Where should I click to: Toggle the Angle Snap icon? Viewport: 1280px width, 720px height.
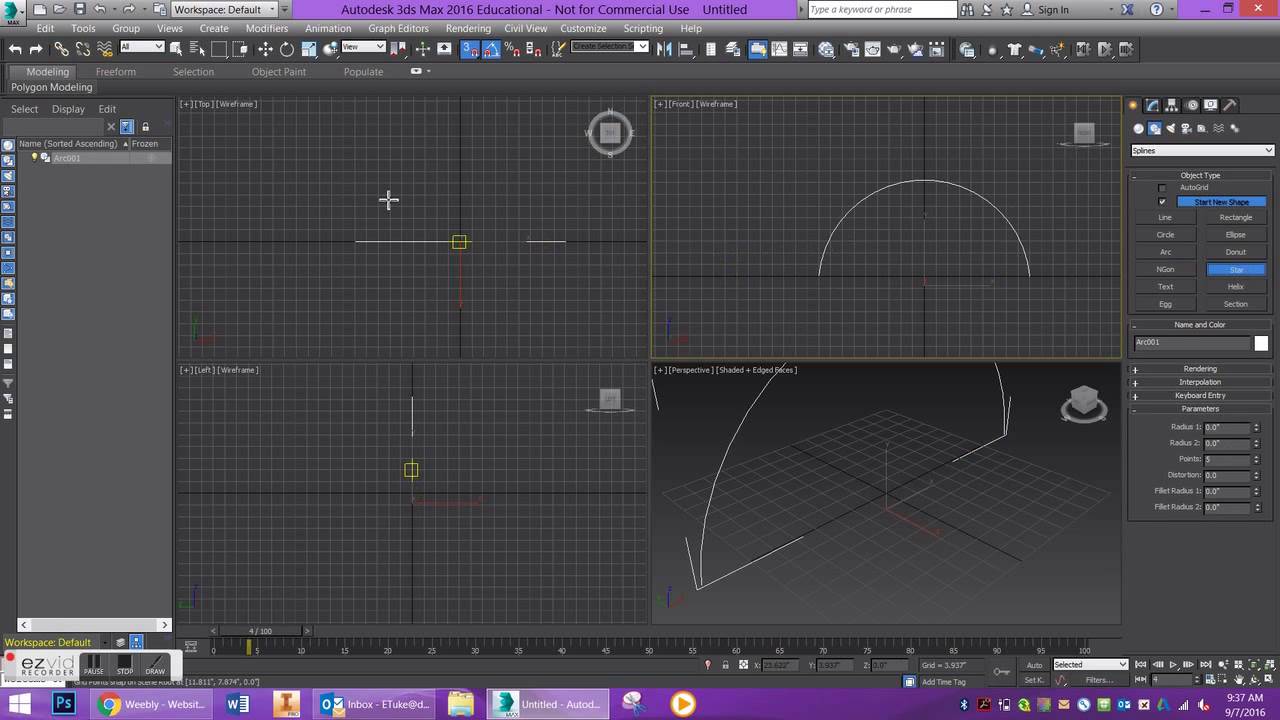(491, 49)
